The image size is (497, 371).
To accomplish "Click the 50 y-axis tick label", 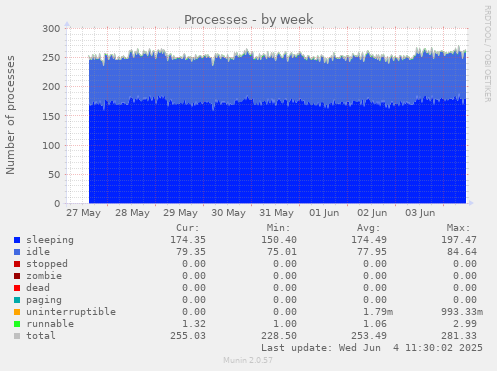I will (x=54, y=174).
